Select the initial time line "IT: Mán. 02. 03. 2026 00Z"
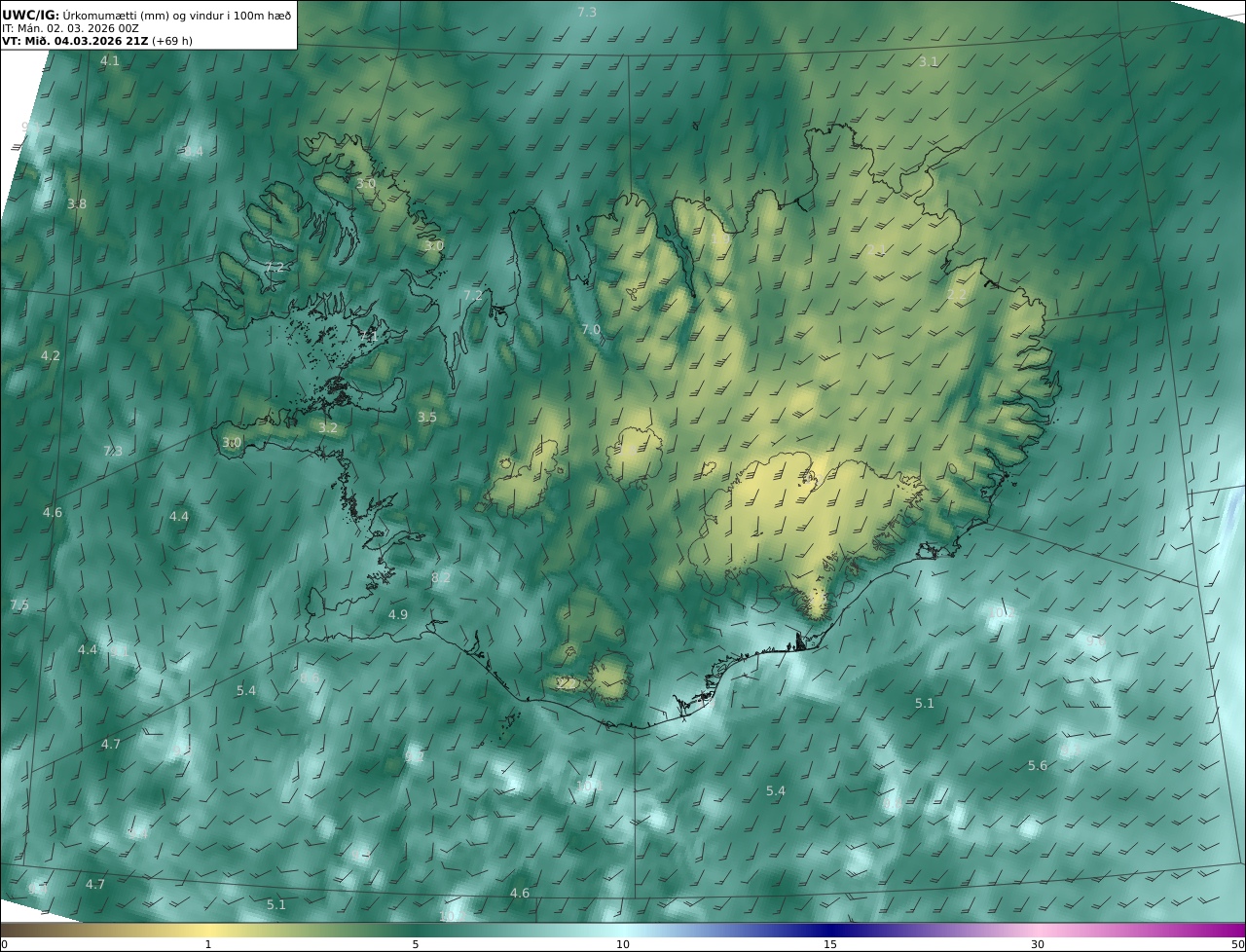 71,28
